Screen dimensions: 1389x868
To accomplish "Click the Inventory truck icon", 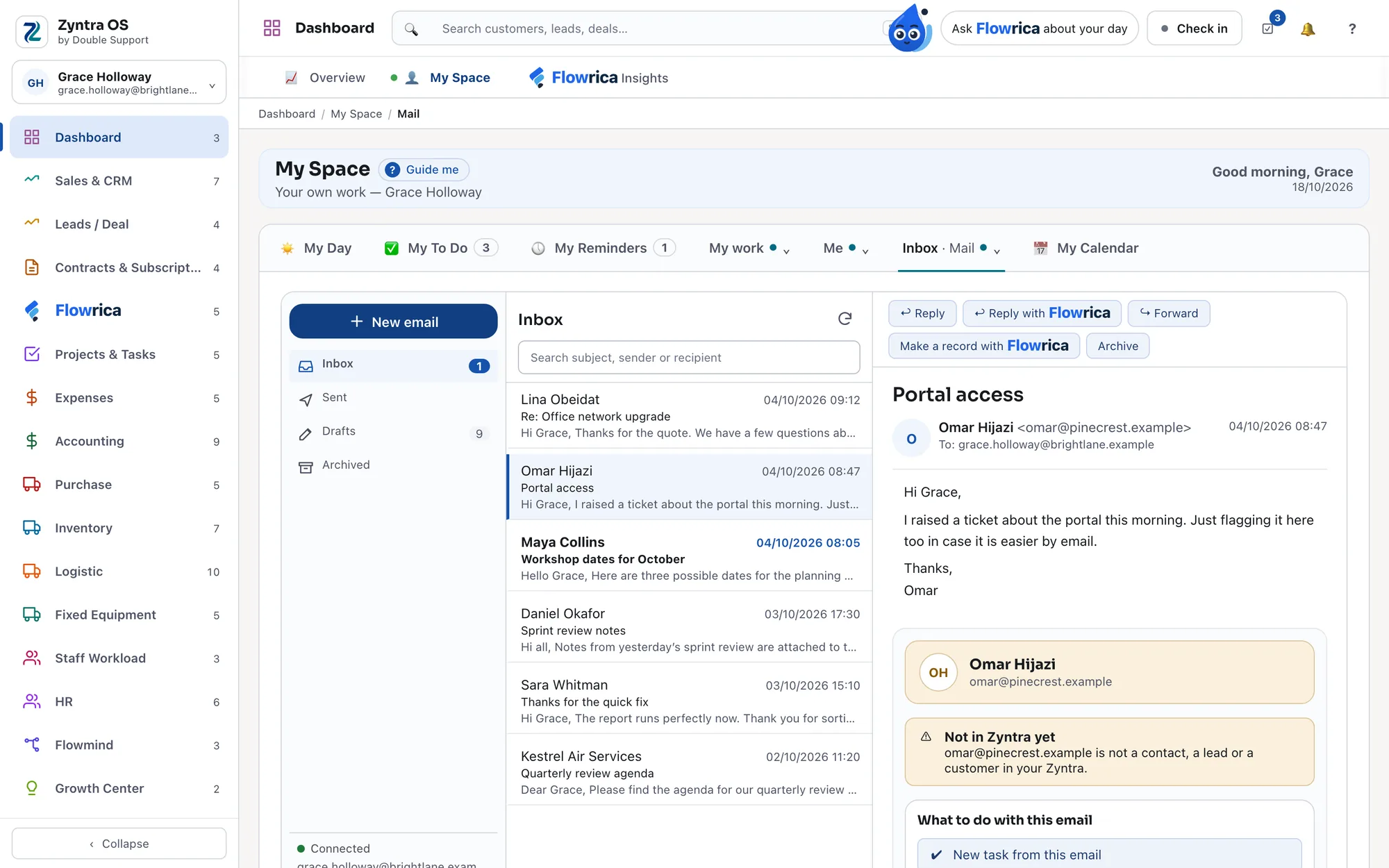I will point(32,528).
